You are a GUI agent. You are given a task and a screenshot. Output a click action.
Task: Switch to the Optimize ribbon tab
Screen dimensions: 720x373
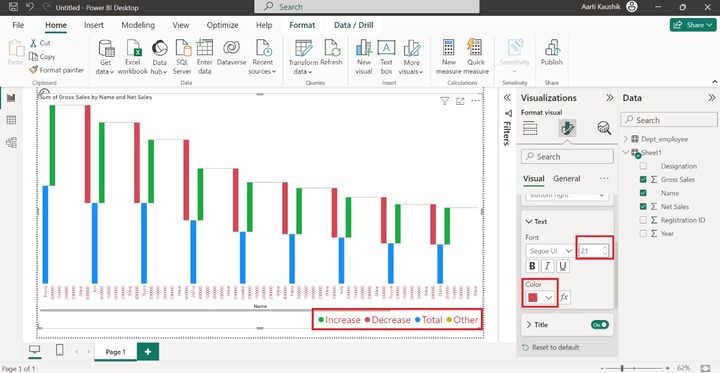[x=222, y=25]
